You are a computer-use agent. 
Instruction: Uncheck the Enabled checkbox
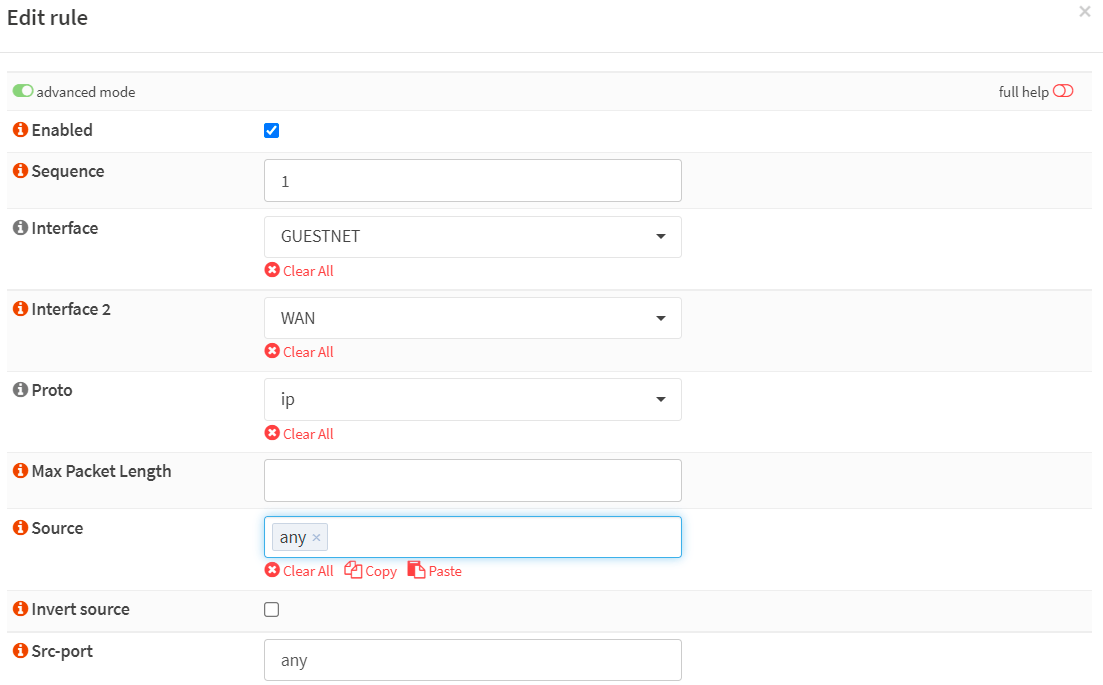tap(272, 130)
